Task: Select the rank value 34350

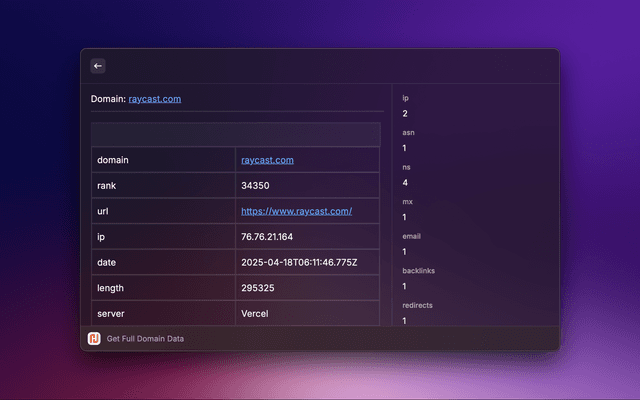Action: (x=255, y=186)
